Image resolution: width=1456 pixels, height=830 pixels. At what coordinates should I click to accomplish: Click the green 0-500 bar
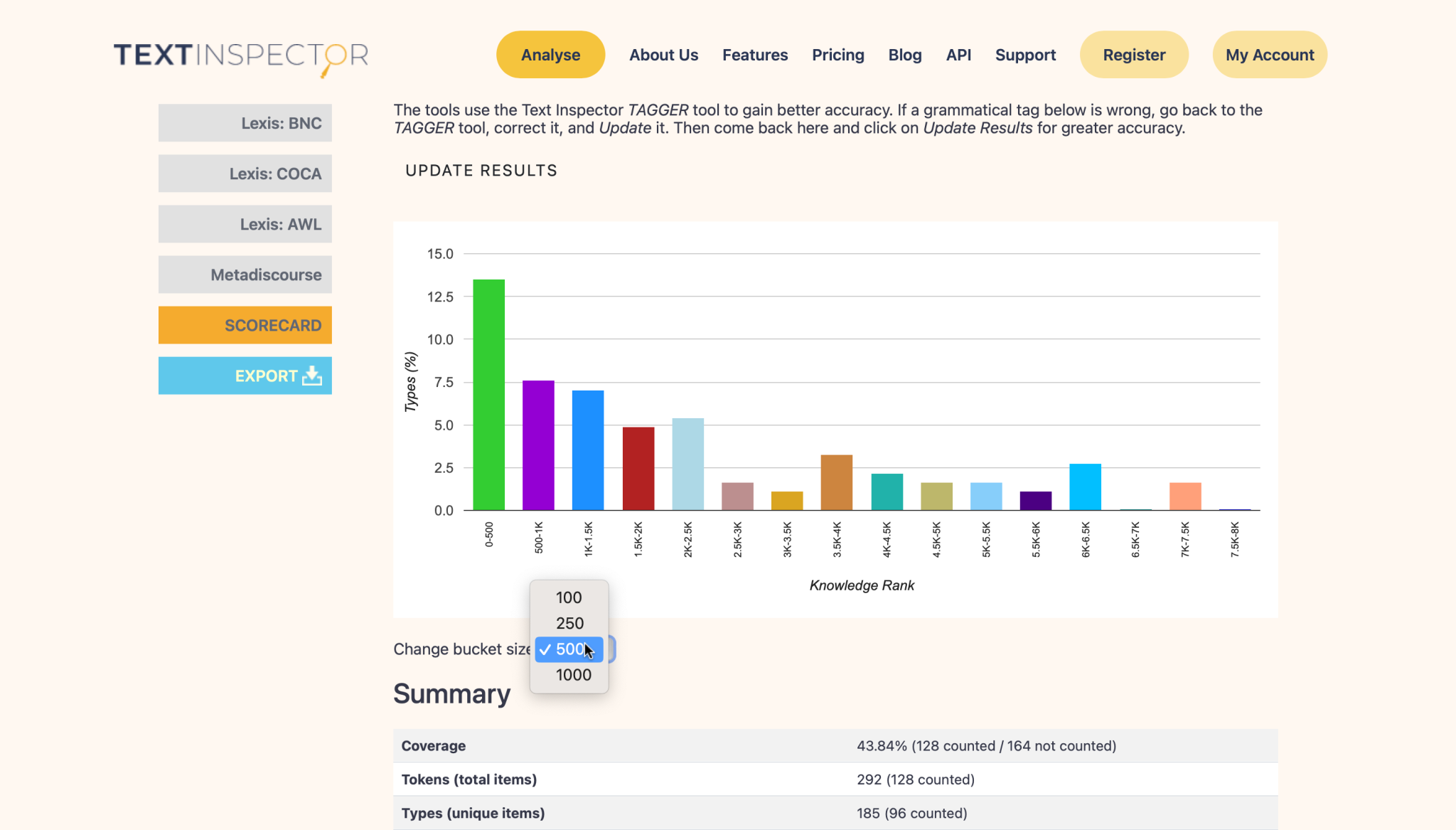[488, 395]
